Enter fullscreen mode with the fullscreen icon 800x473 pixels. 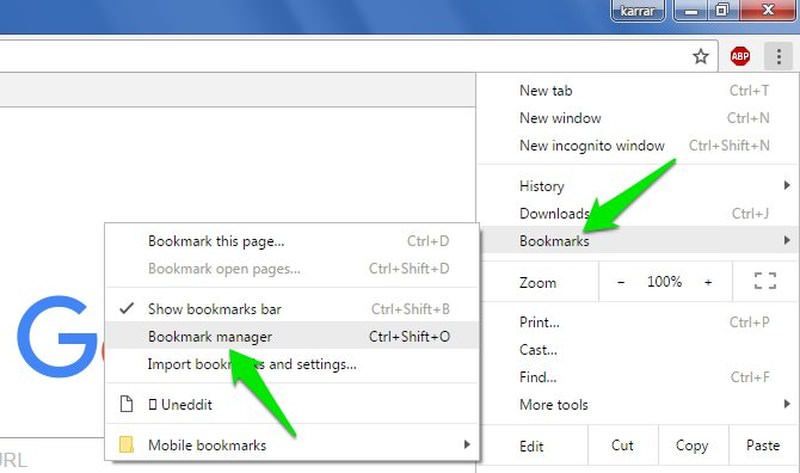[x=765, y=281]
